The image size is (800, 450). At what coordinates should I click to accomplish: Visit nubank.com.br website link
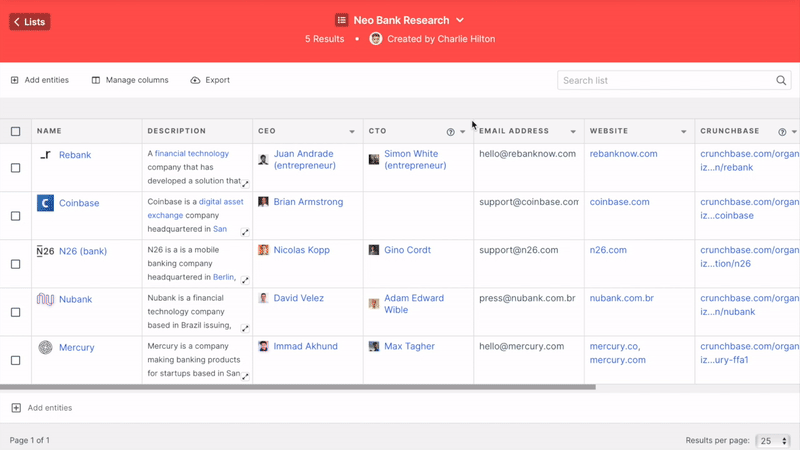(621, 298)
